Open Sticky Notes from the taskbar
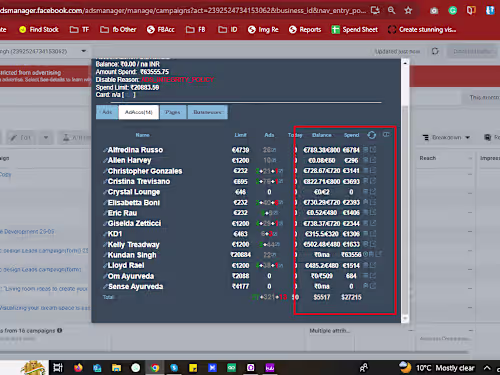 click(x=193, y=368)
